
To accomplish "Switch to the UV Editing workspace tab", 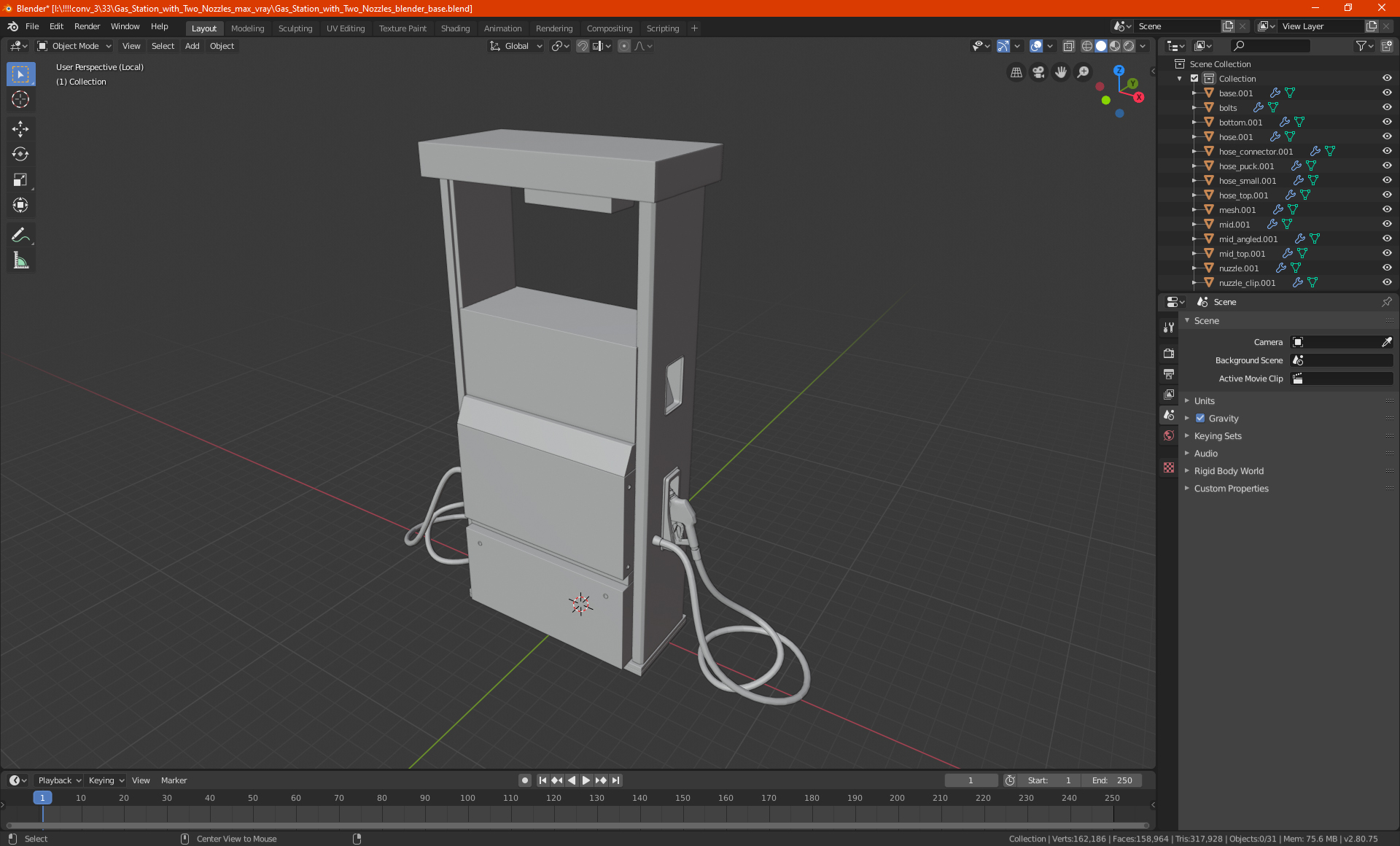I will 346,28.
